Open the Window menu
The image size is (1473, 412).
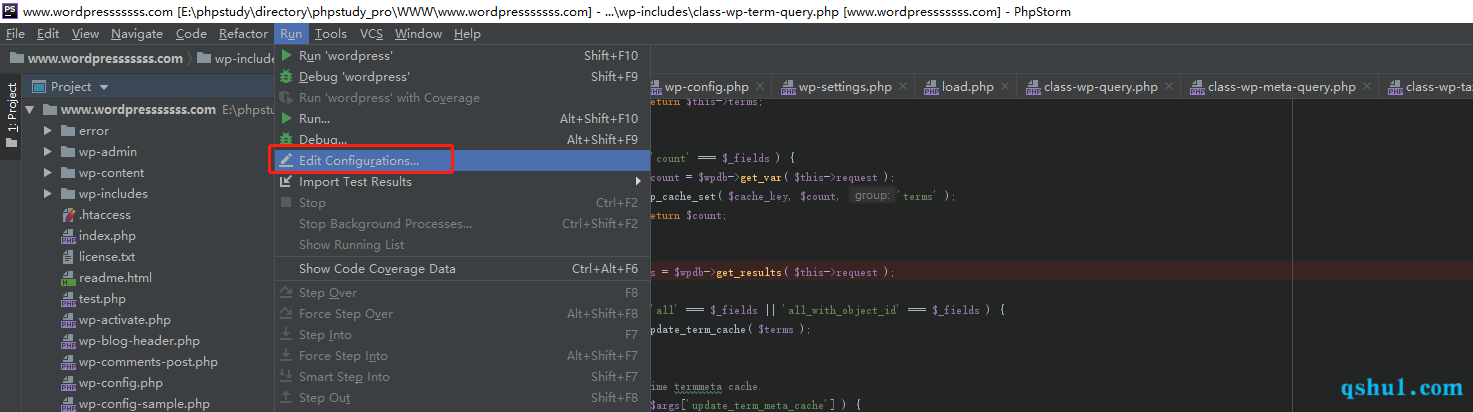418,34
